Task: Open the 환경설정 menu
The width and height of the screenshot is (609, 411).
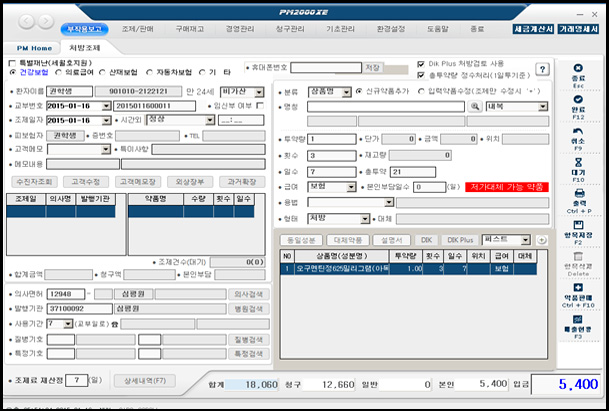Action: click(391, 29)
